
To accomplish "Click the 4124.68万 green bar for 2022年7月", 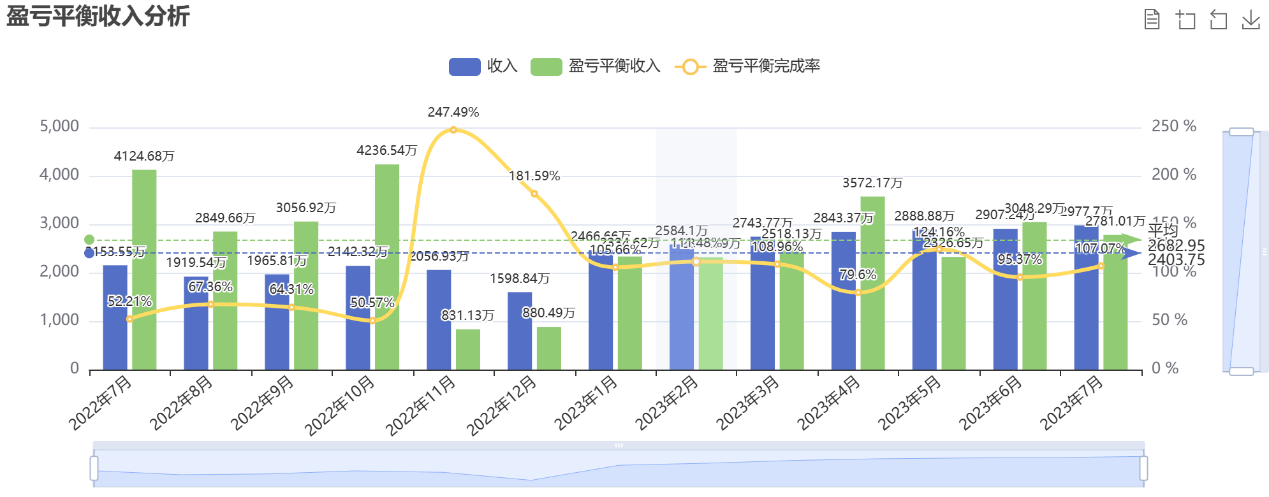I will (x=144, y=270).
